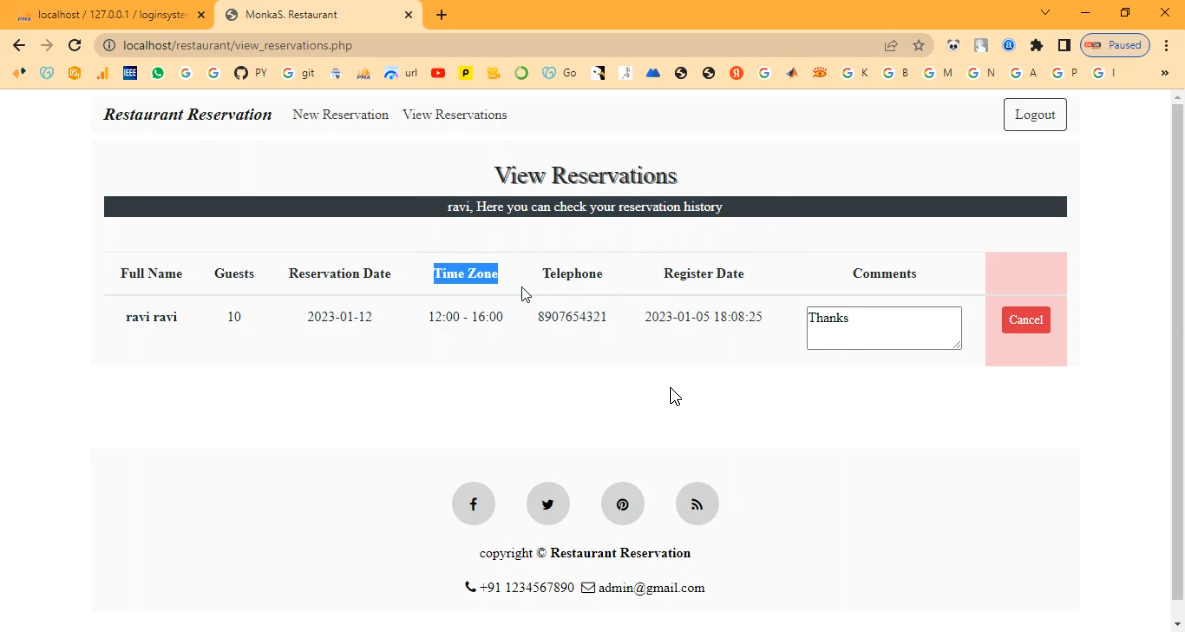Open the Chrome extensions puzzle icon
The width and height of the screenshot is (1185, 632).
pyautogui.click(x=1036, y=45)
